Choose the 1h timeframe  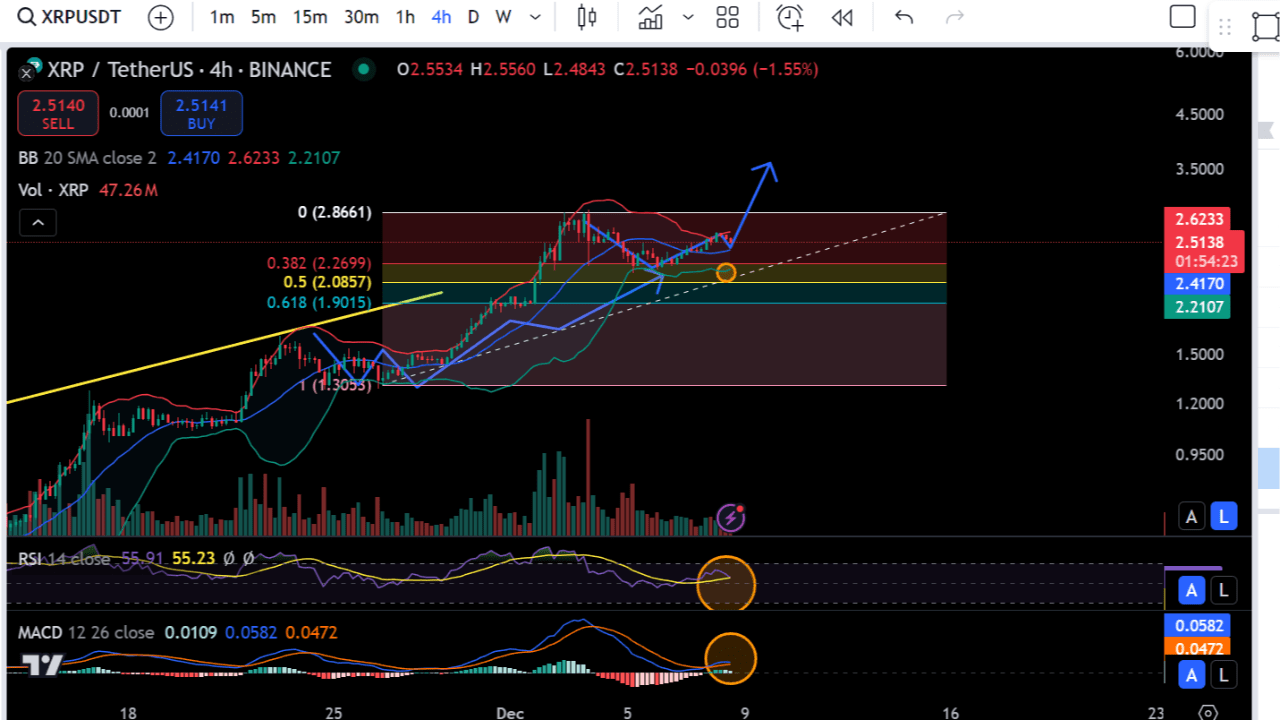point(405,17)
